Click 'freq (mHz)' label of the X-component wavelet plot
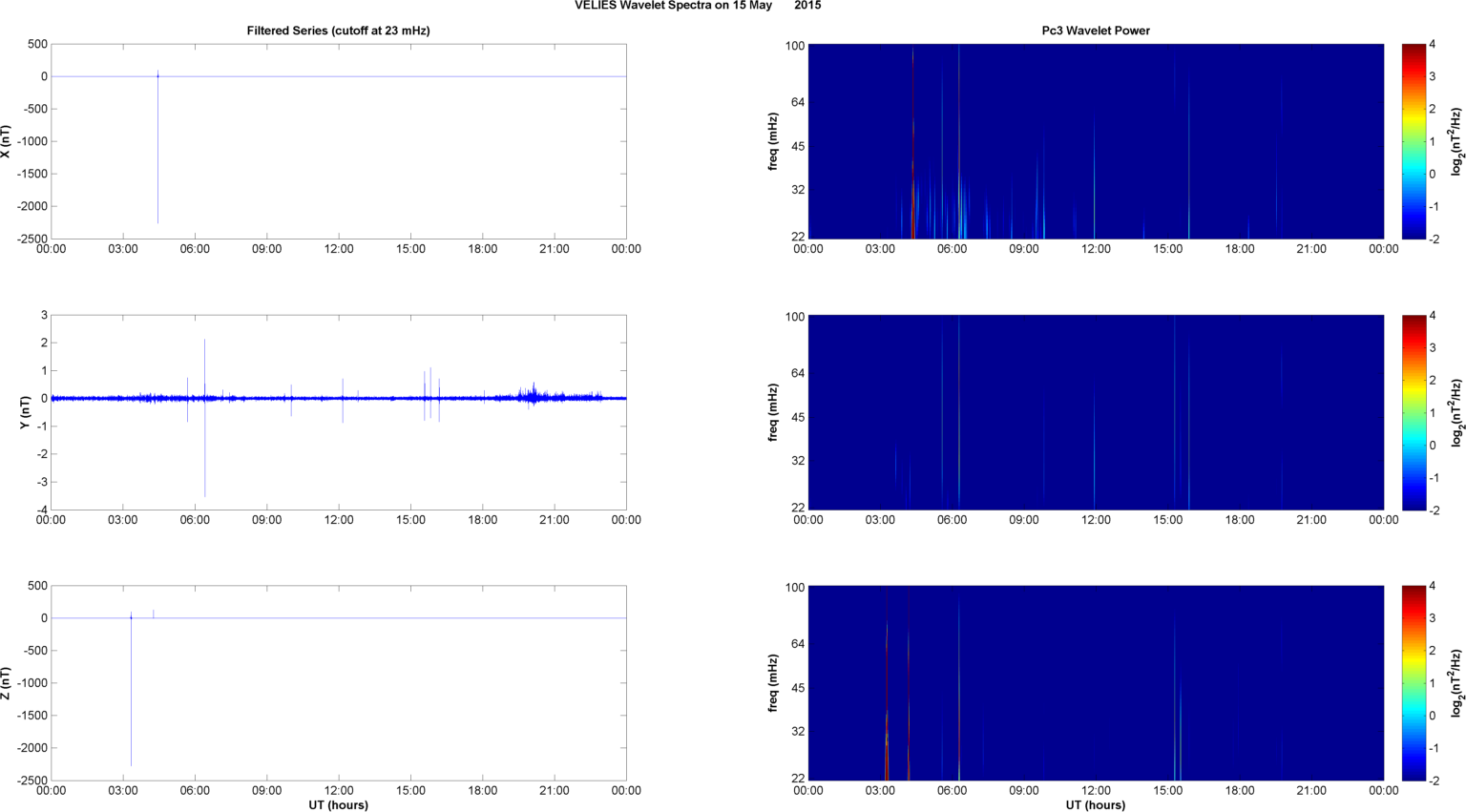 772,141
